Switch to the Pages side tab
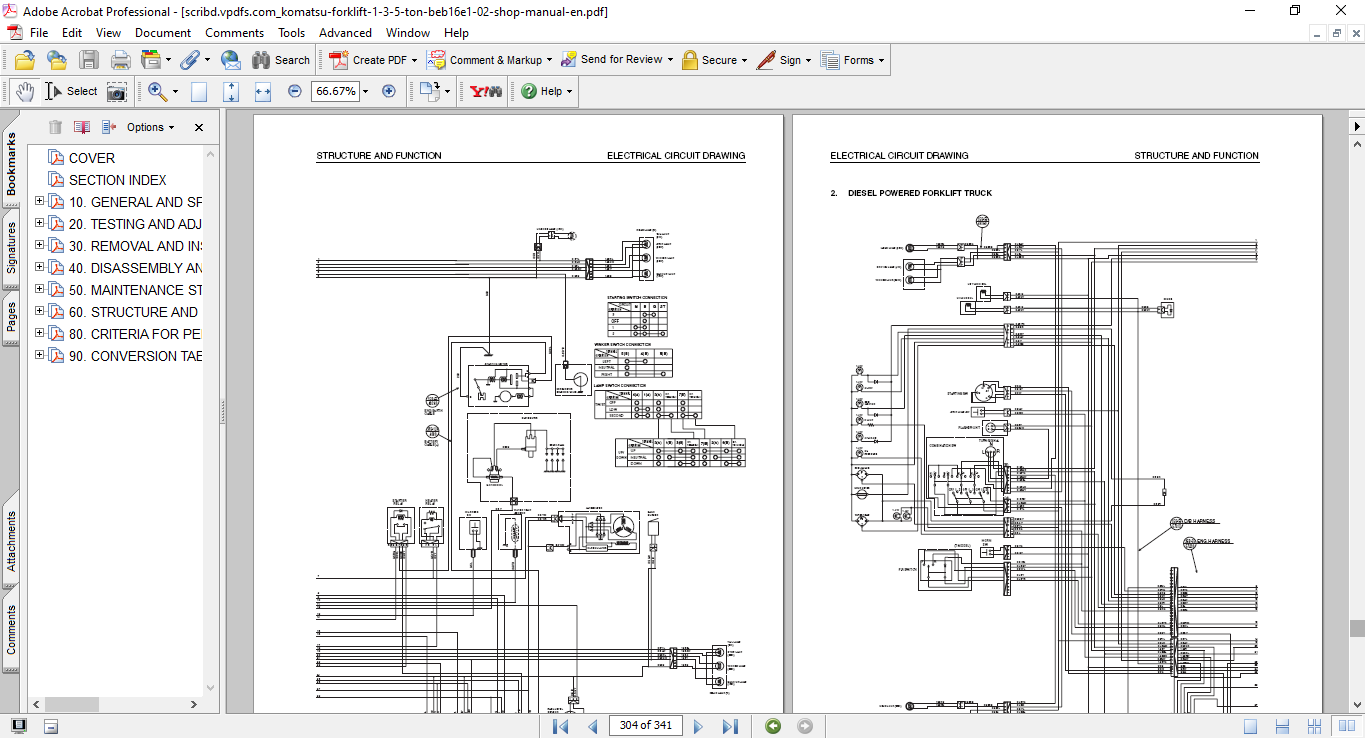1365x738 pixels. pos(11,318)
